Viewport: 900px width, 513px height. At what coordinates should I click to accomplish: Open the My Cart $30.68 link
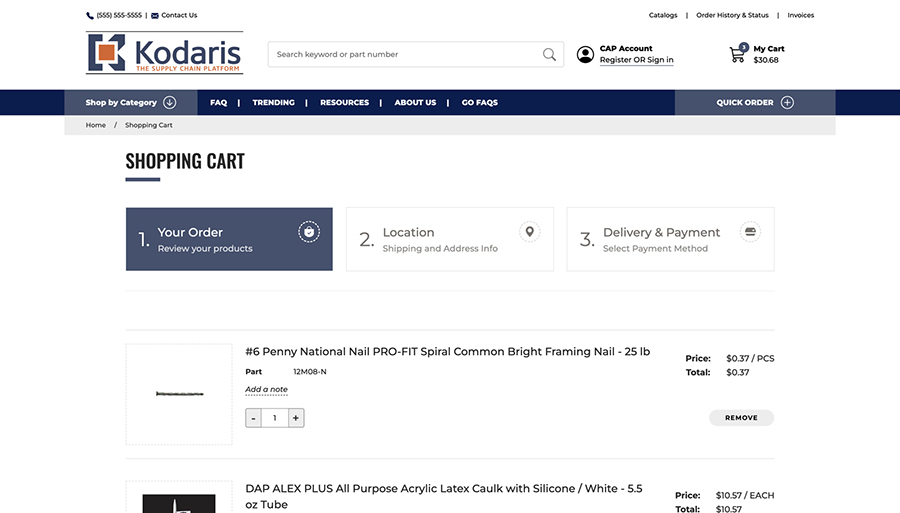tap(769, 55)
